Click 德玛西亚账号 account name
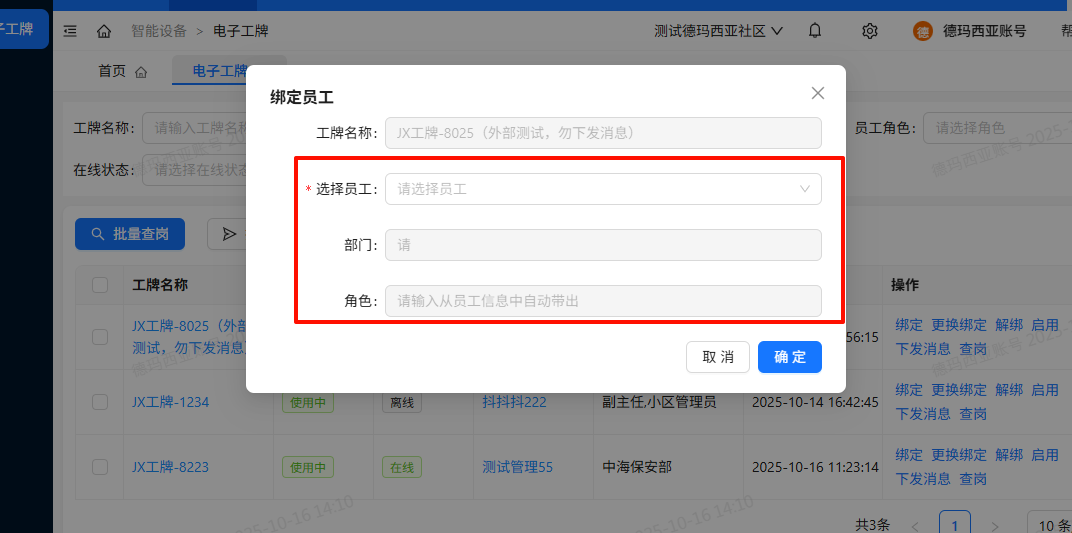 (x=984, y=31)
